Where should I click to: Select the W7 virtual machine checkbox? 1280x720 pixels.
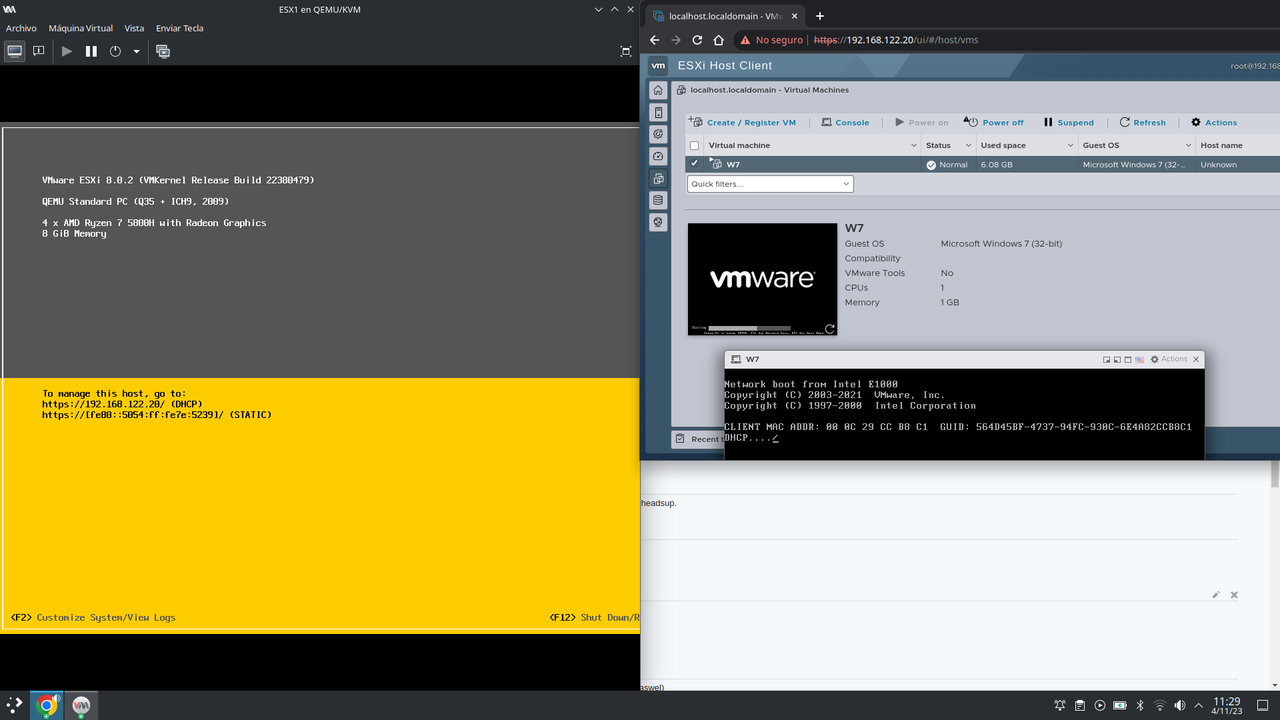[693, 164]
